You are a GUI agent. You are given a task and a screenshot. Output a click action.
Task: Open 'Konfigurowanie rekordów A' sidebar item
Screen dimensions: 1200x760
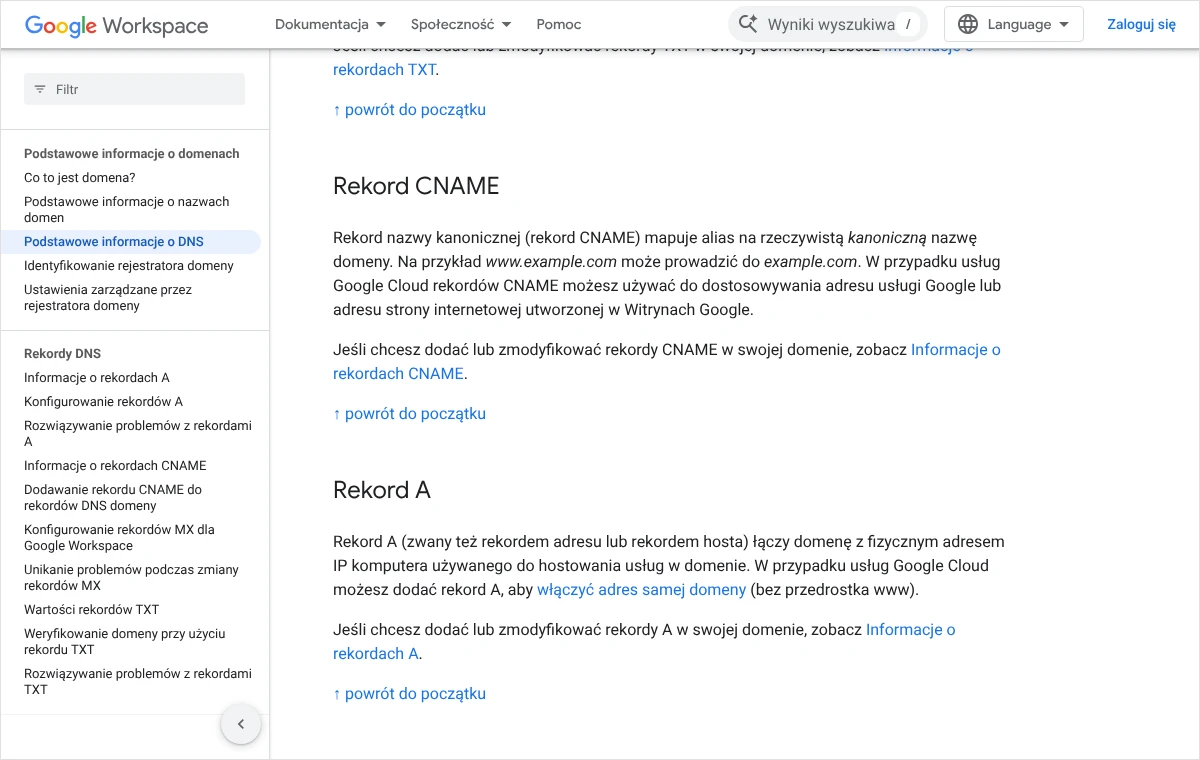(x=104, y=401)
